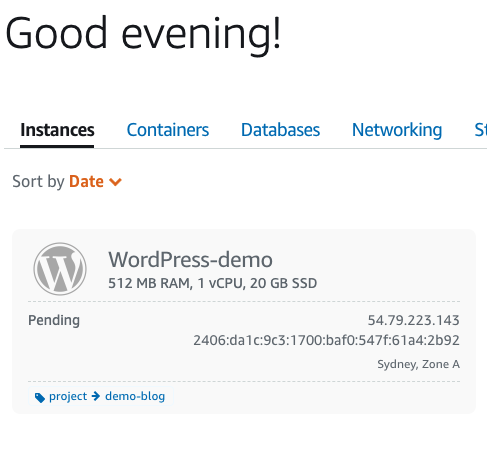Click the WordPress logo icon
Screen dimensions: 487x450
(x=60, y=269)
